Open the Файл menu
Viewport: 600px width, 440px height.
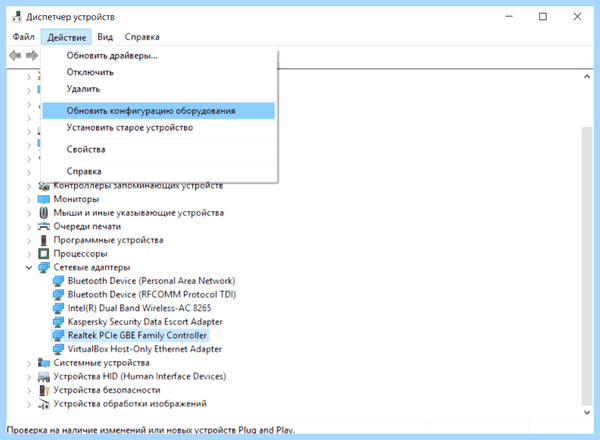click(x=23, y=37)
